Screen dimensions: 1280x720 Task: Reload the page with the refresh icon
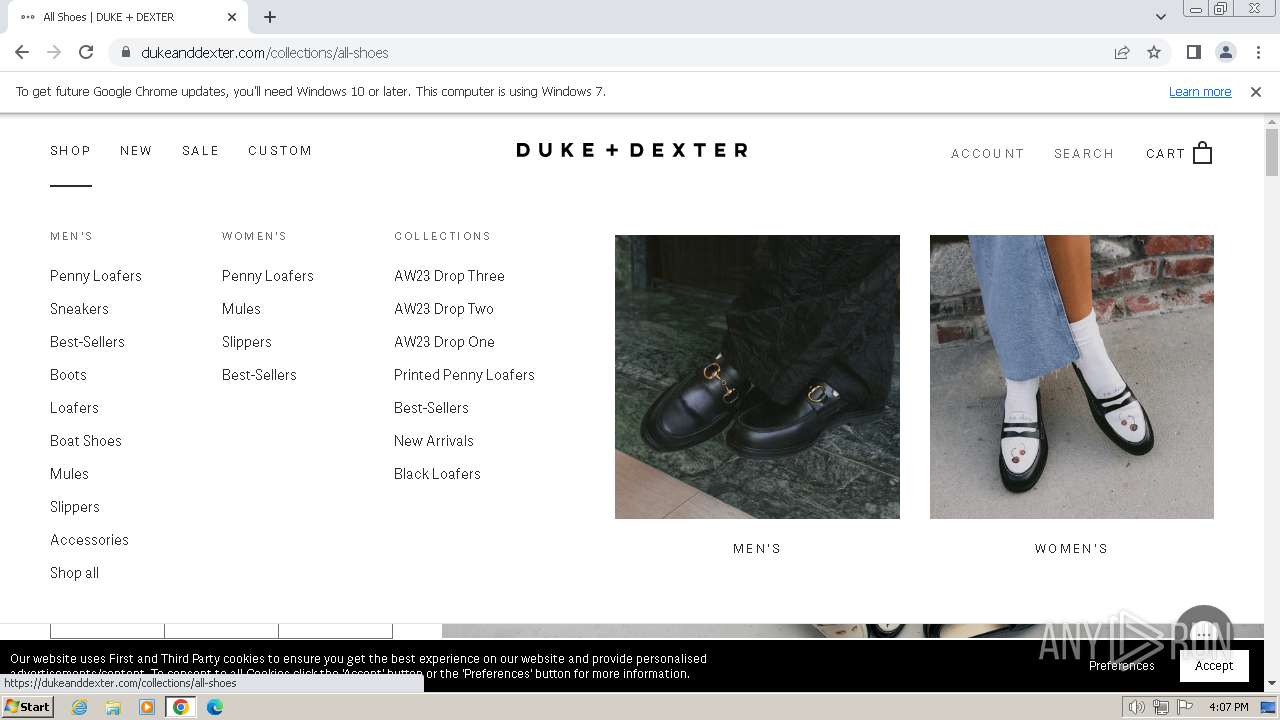86,52
